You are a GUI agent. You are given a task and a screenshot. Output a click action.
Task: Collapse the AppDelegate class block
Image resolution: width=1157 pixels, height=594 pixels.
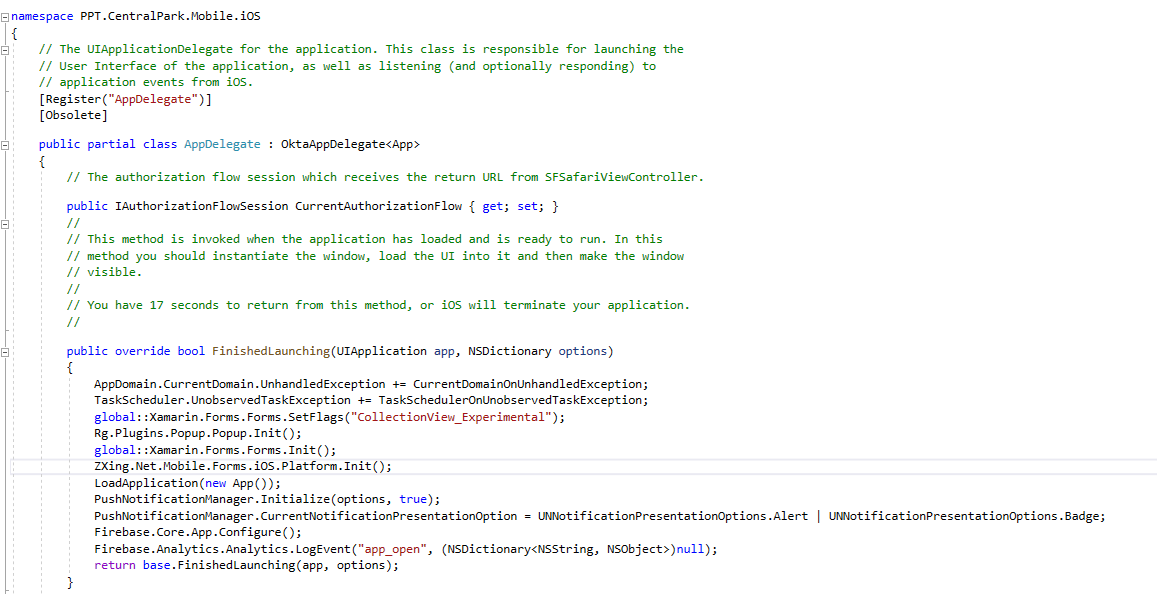tap(5, 145)
